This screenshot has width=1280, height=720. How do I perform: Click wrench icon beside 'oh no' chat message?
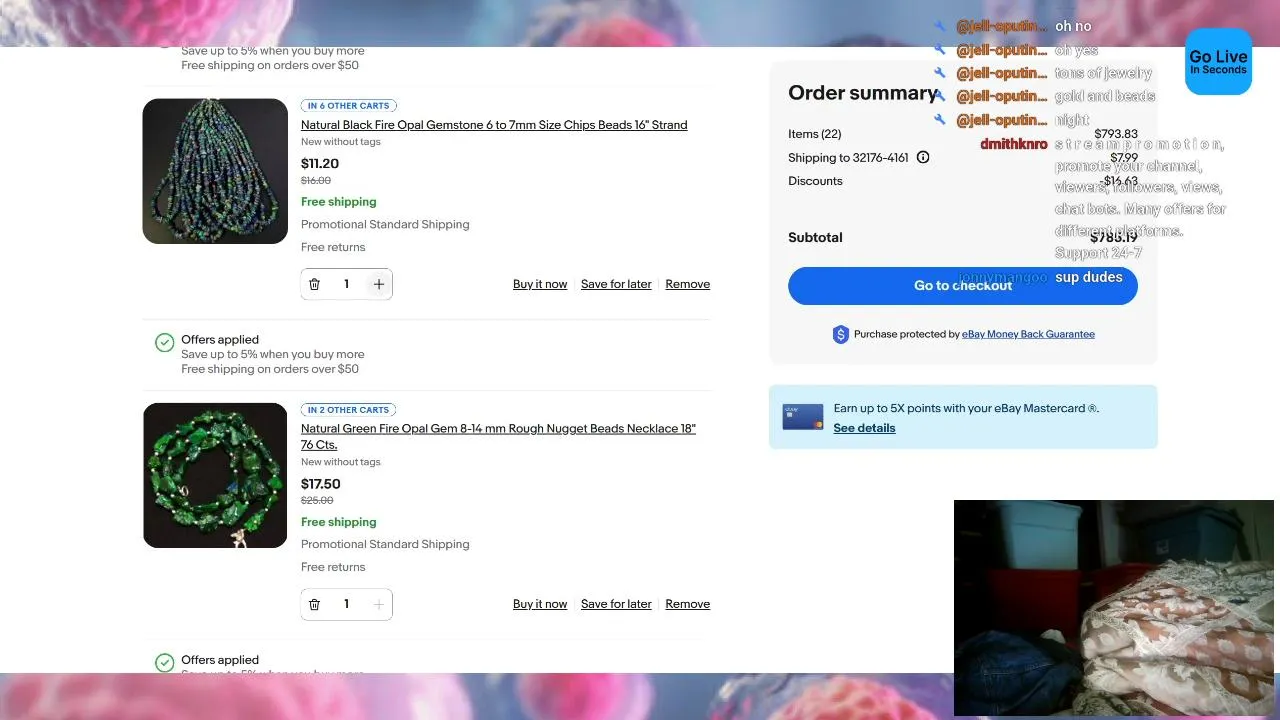click(940, 26)
